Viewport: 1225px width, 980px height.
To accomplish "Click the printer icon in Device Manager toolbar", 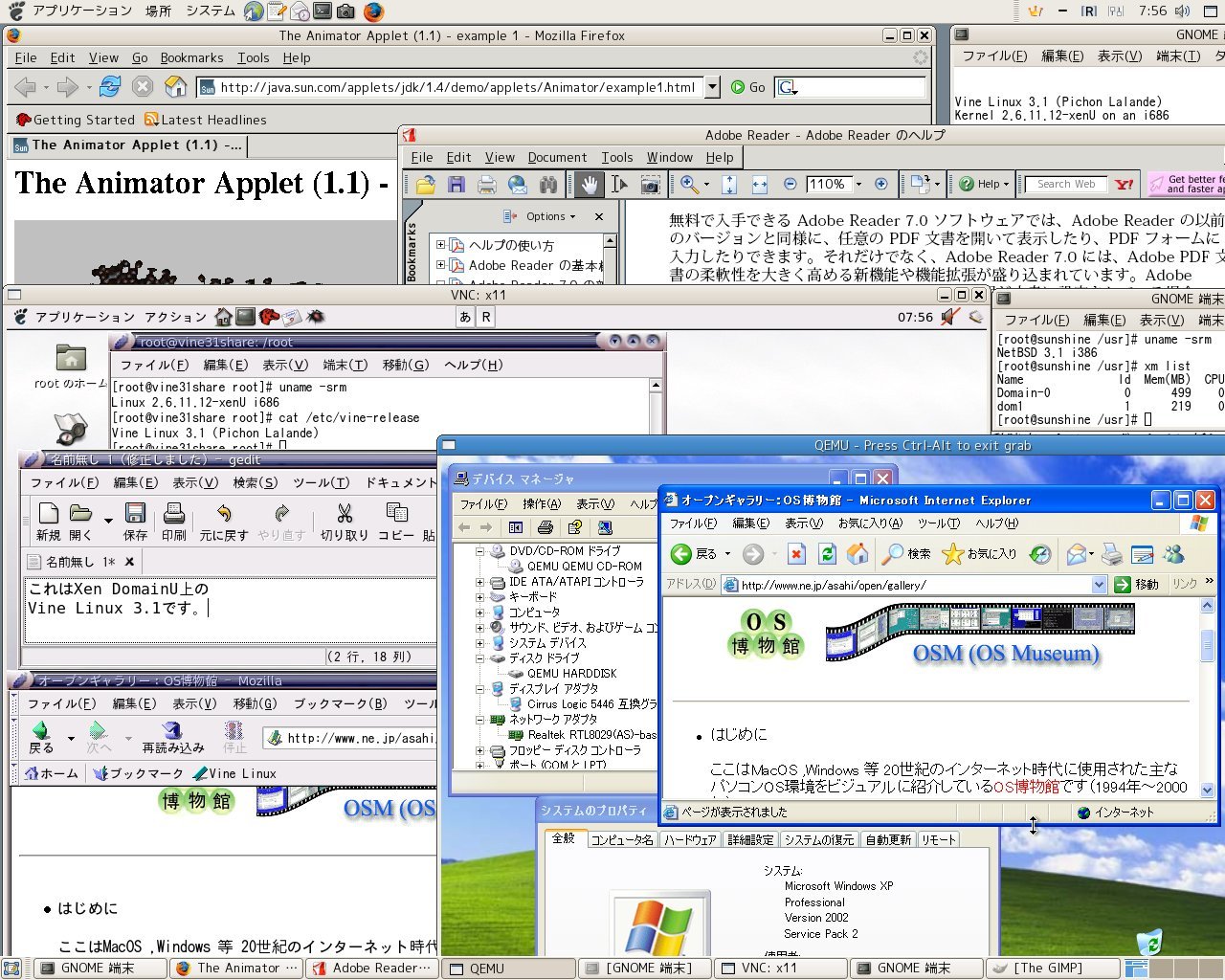I will pos(546,527).
